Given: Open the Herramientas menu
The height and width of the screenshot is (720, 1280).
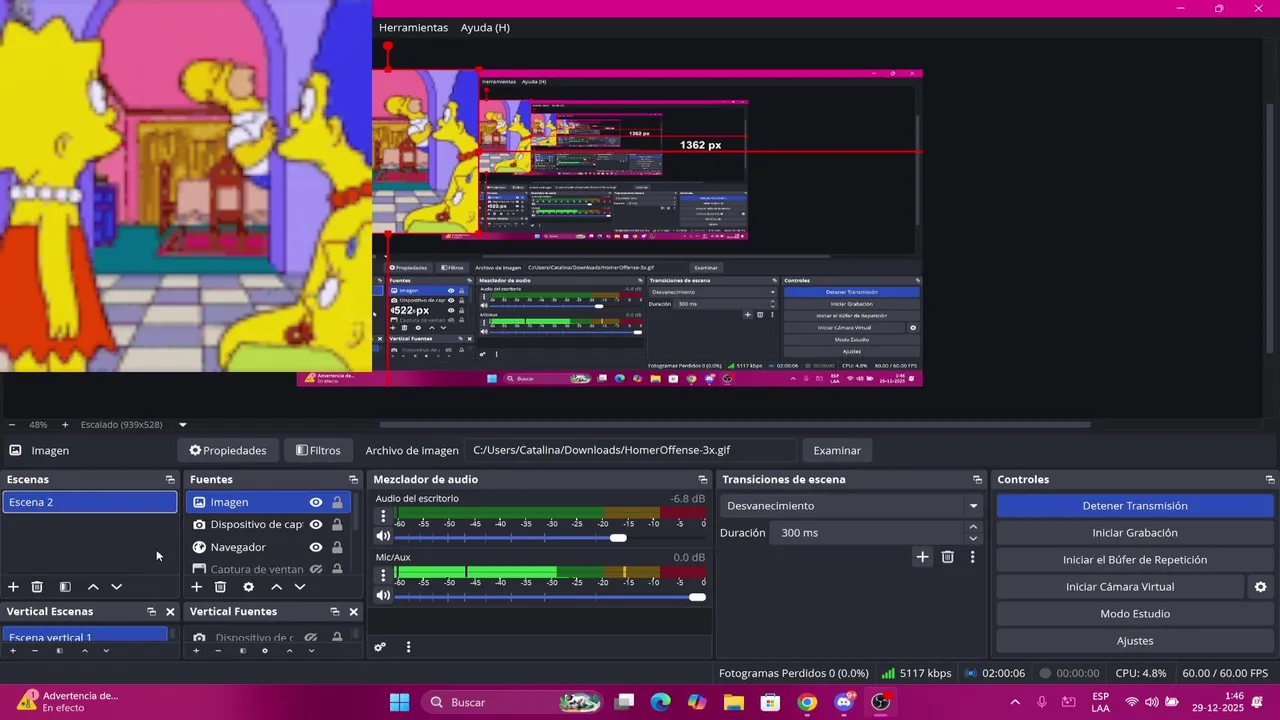Looking at the screenshot, I should (x=413, y=28).
